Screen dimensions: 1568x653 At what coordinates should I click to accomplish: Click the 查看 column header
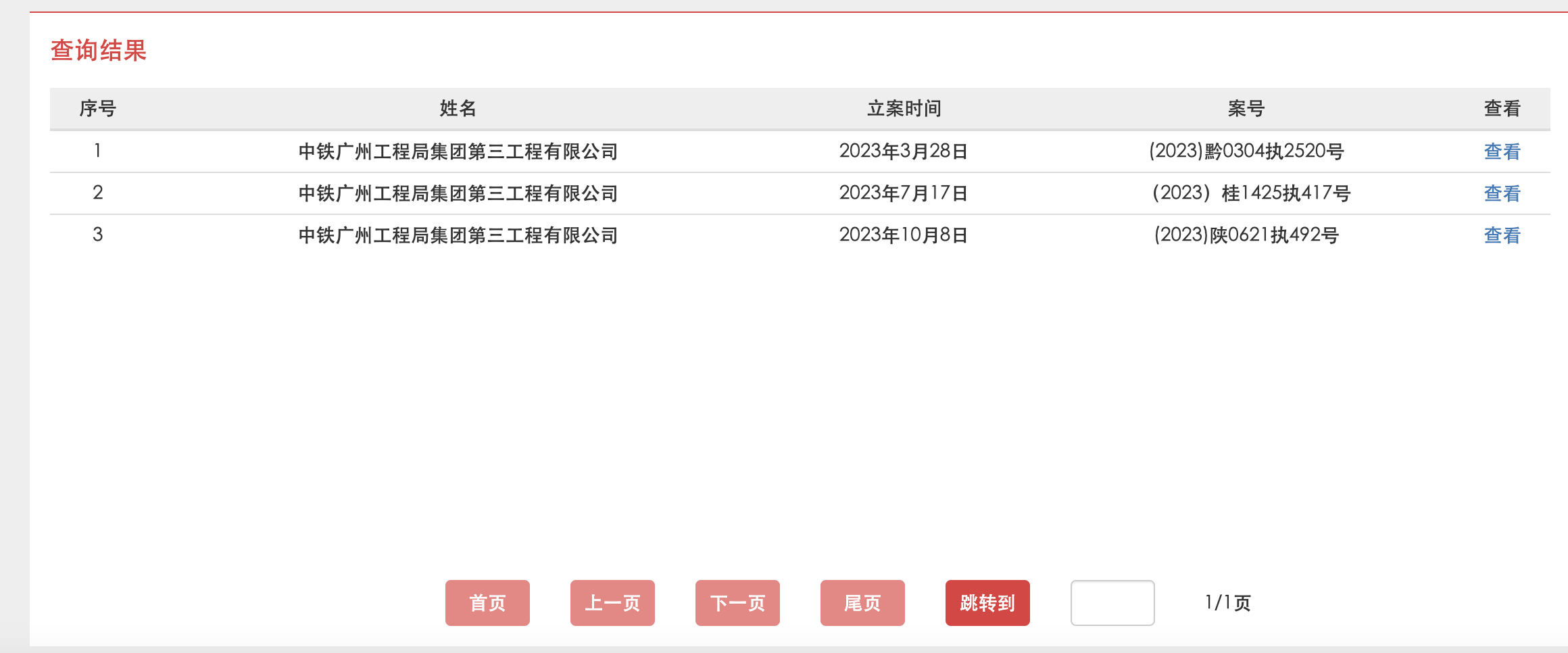click(1502, 108)
